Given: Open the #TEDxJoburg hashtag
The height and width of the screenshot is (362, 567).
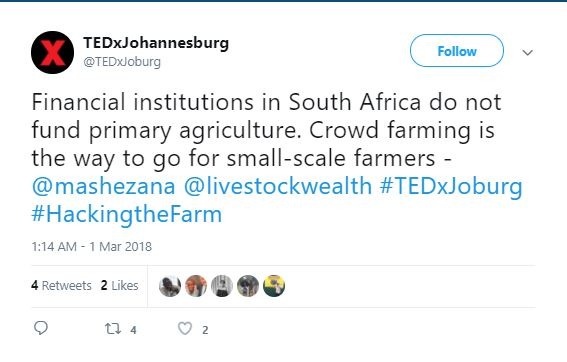Looking at the screenshot, I should (451, 187).
